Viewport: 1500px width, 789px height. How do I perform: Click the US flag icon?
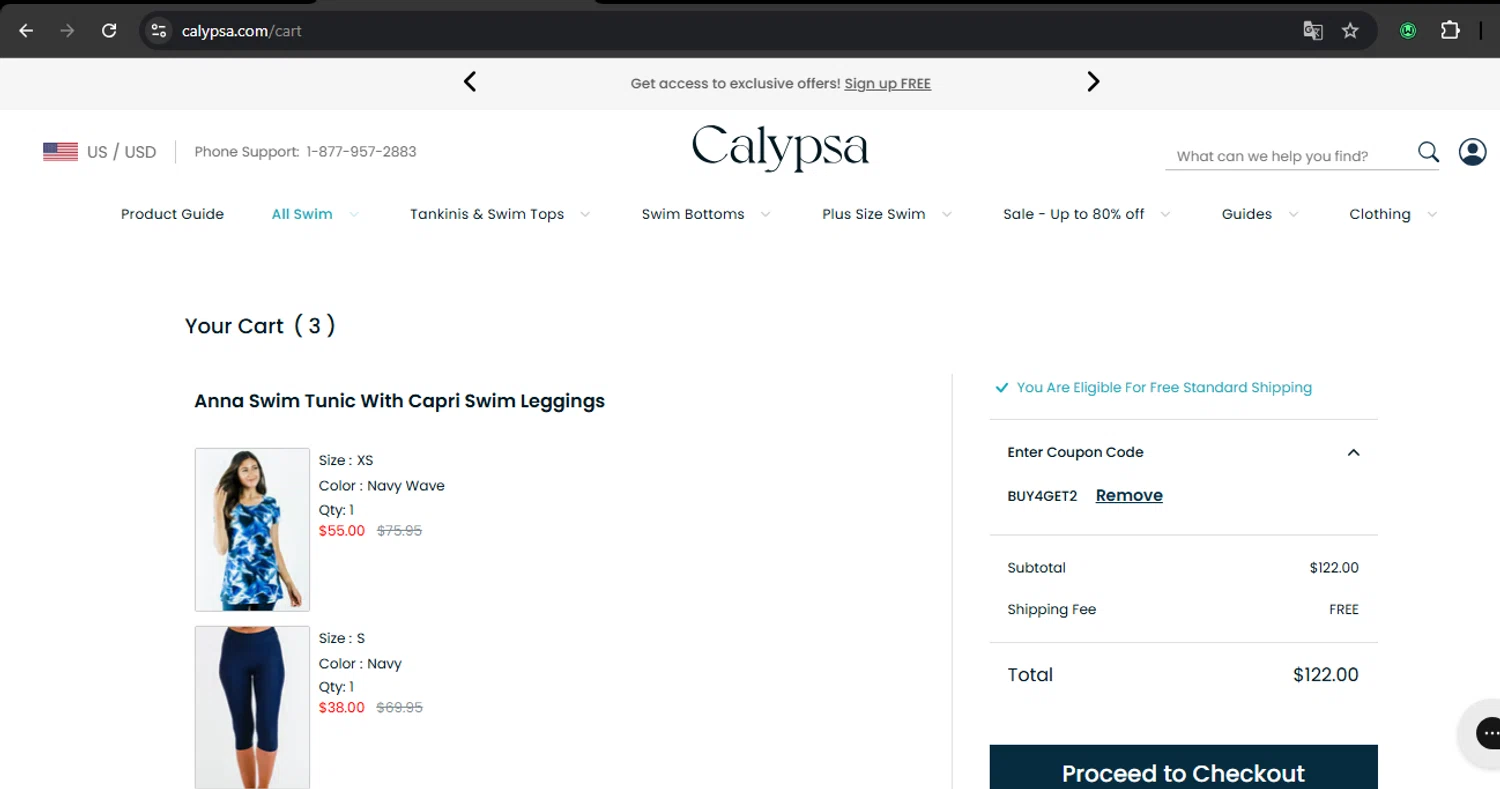(x=60, y=152)
